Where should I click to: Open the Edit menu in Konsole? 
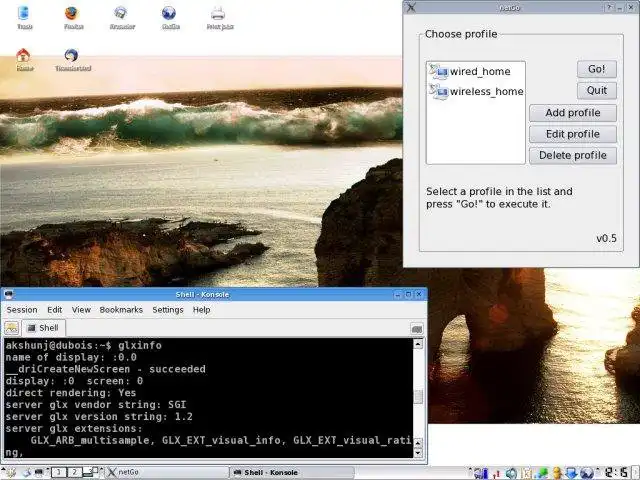coord(55,310)
